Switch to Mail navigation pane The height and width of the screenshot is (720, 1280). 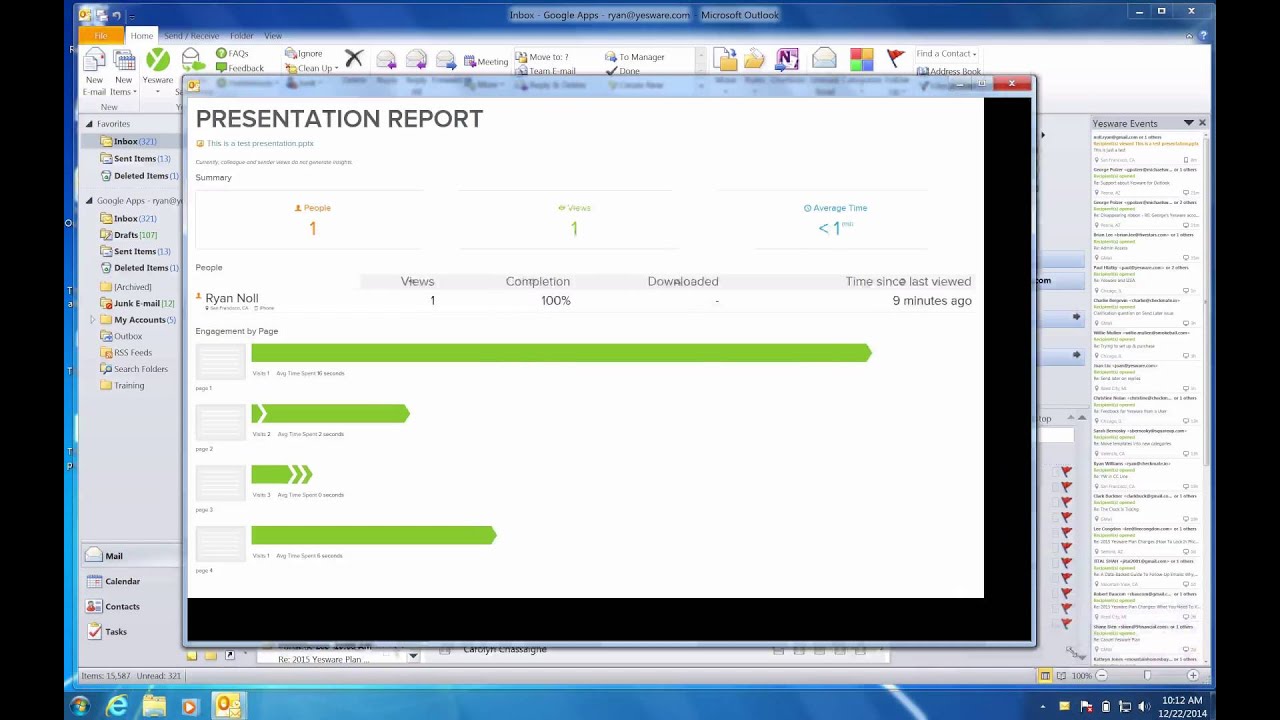click(131, 556)
